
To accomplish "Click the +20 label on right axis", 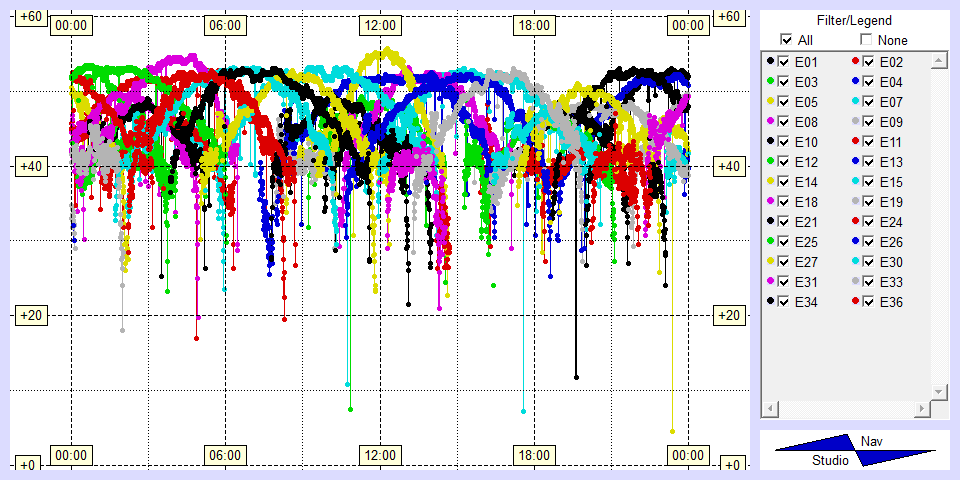I will click(x=731, y=316).
